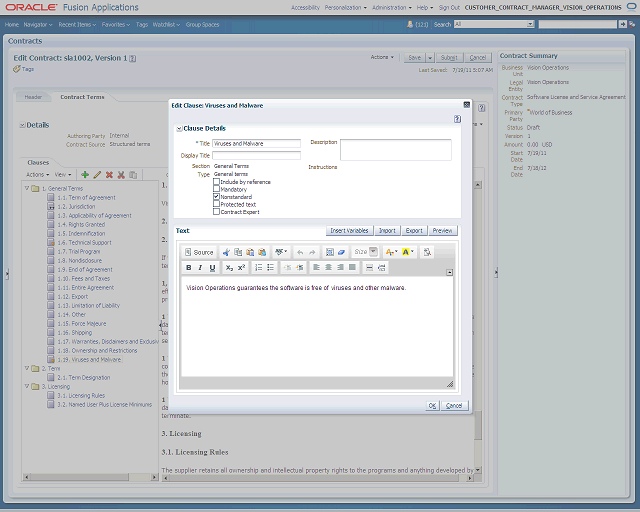640x512 pixels.
Task: Click the Select All icon in editor
Action: [330, 252]
